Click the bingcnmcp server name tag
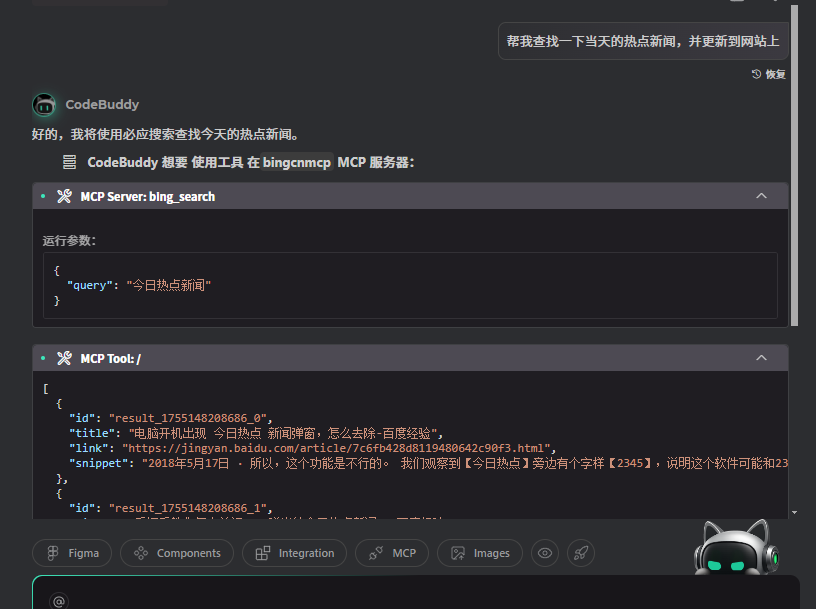Viewport: 816px width, 609px height. tap(297, 162)
